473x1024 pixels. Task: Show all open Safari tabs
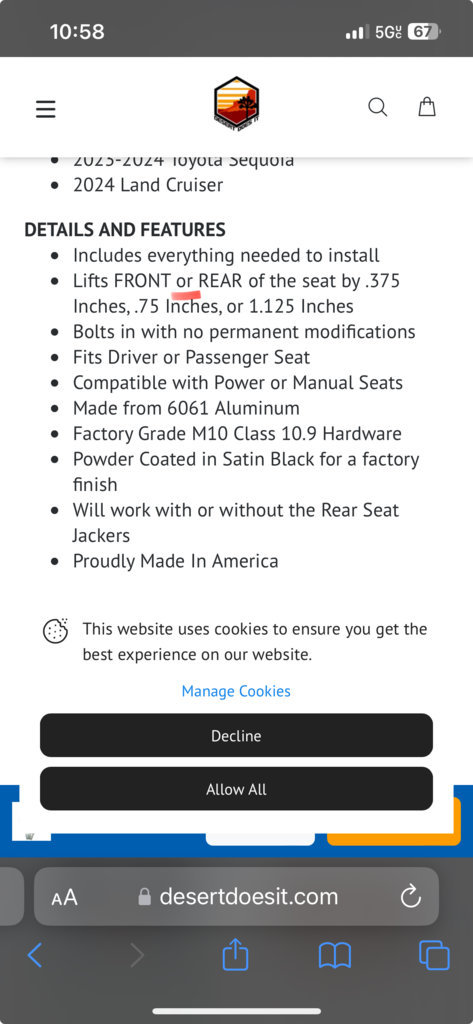434,955
